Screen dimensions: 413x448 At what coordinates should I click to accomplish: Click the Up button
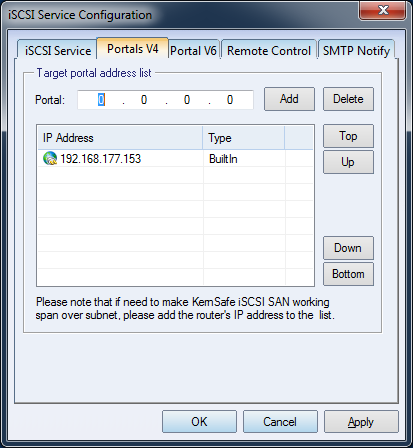coord(348,162)
